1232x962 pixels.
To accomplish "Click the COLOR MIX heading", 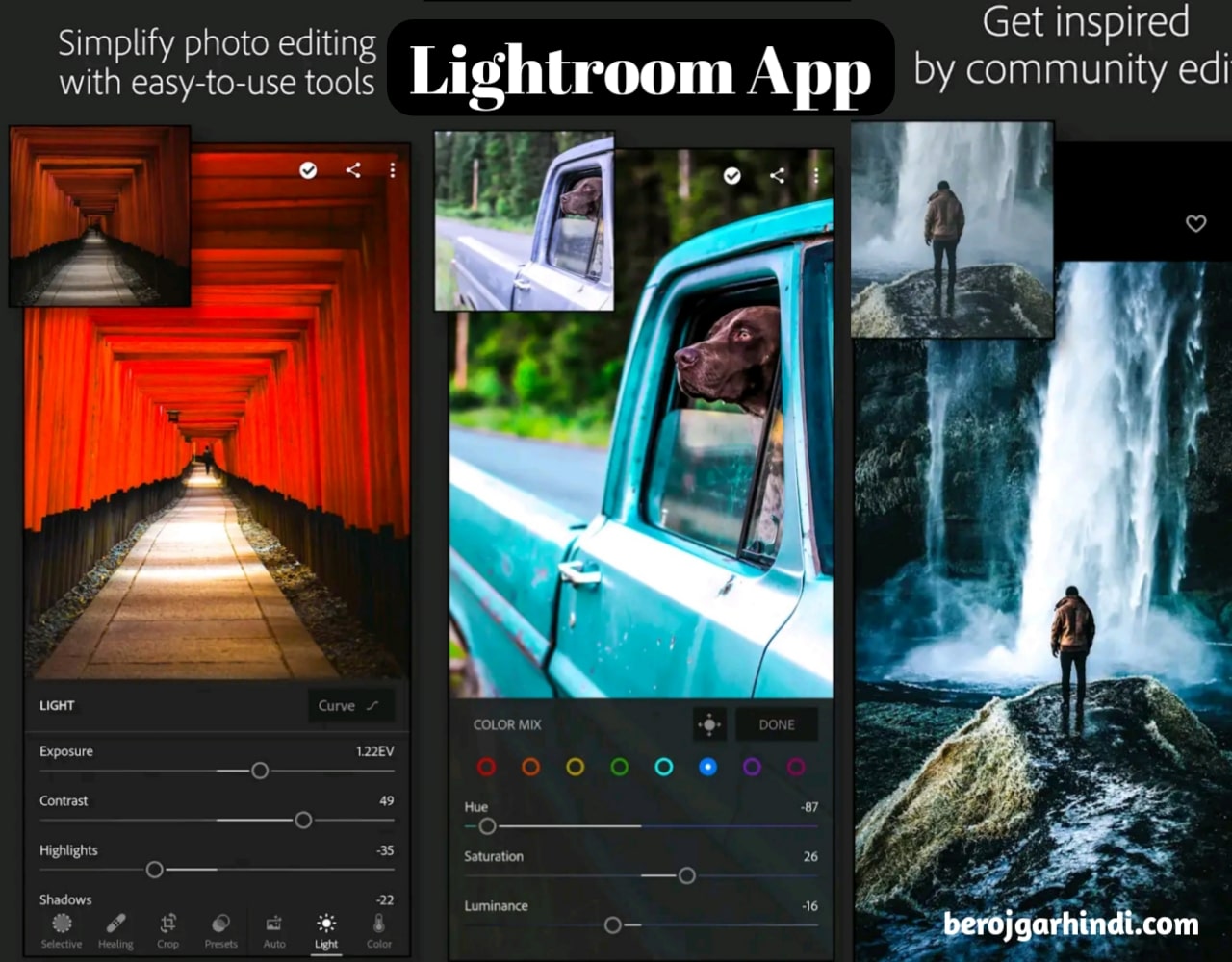I will point(507,724).
